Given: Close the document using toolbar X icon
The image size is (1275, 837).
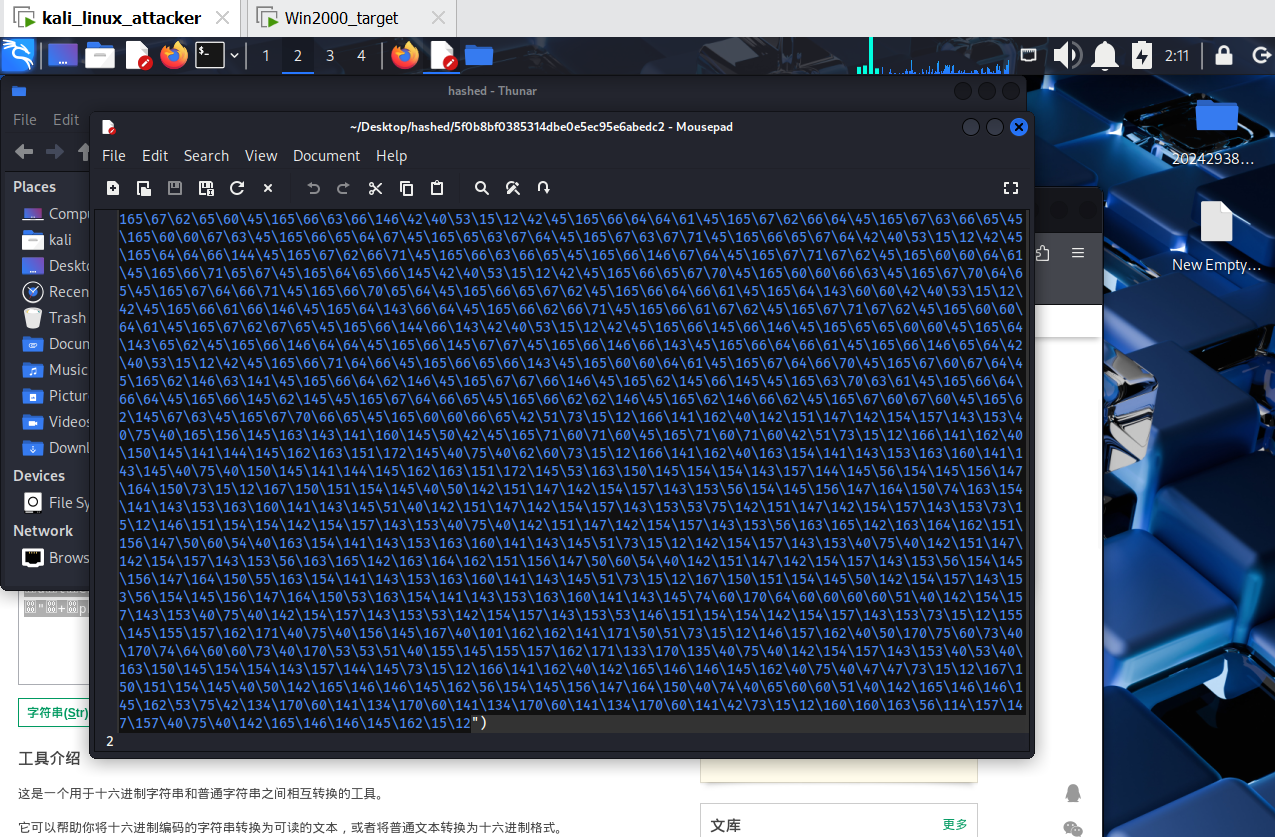Looking at the screenshot, I should click(268, 188).
